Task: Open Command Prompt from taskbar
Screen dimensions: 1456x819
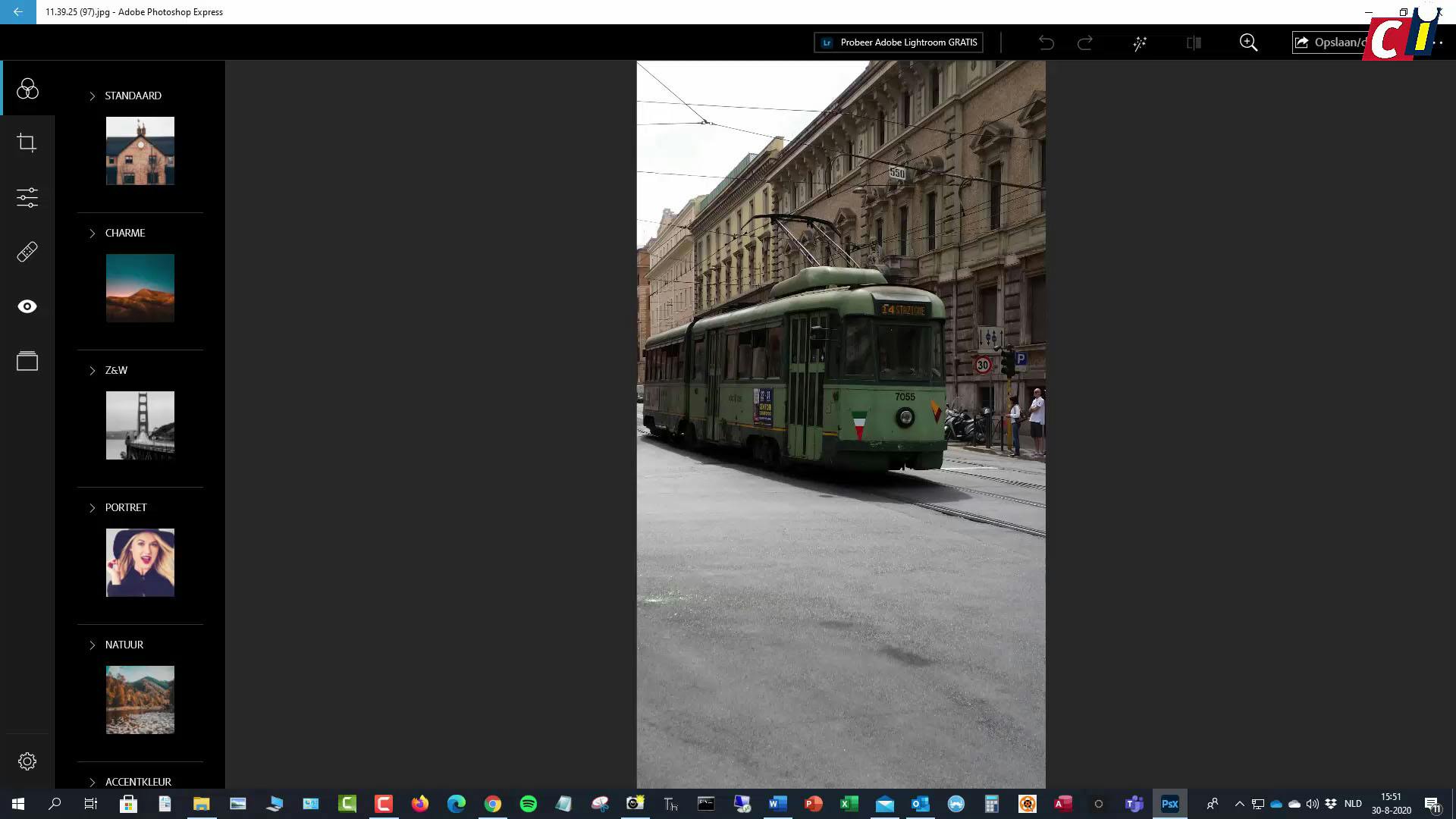Action: coord(706,804)
